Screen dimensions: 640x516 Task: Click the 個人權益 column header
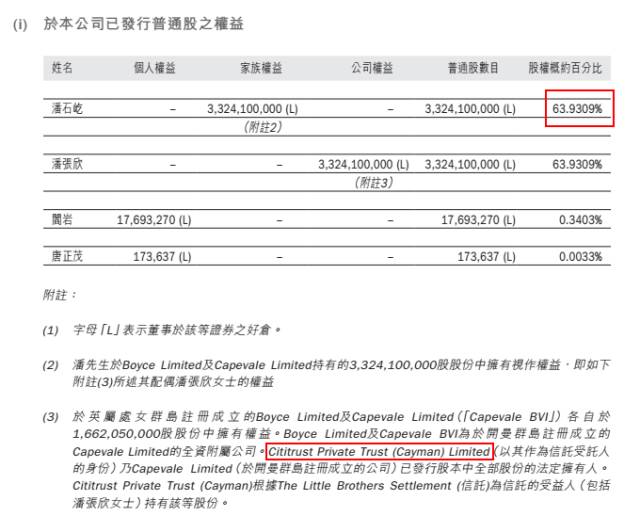tap(155, 67)
